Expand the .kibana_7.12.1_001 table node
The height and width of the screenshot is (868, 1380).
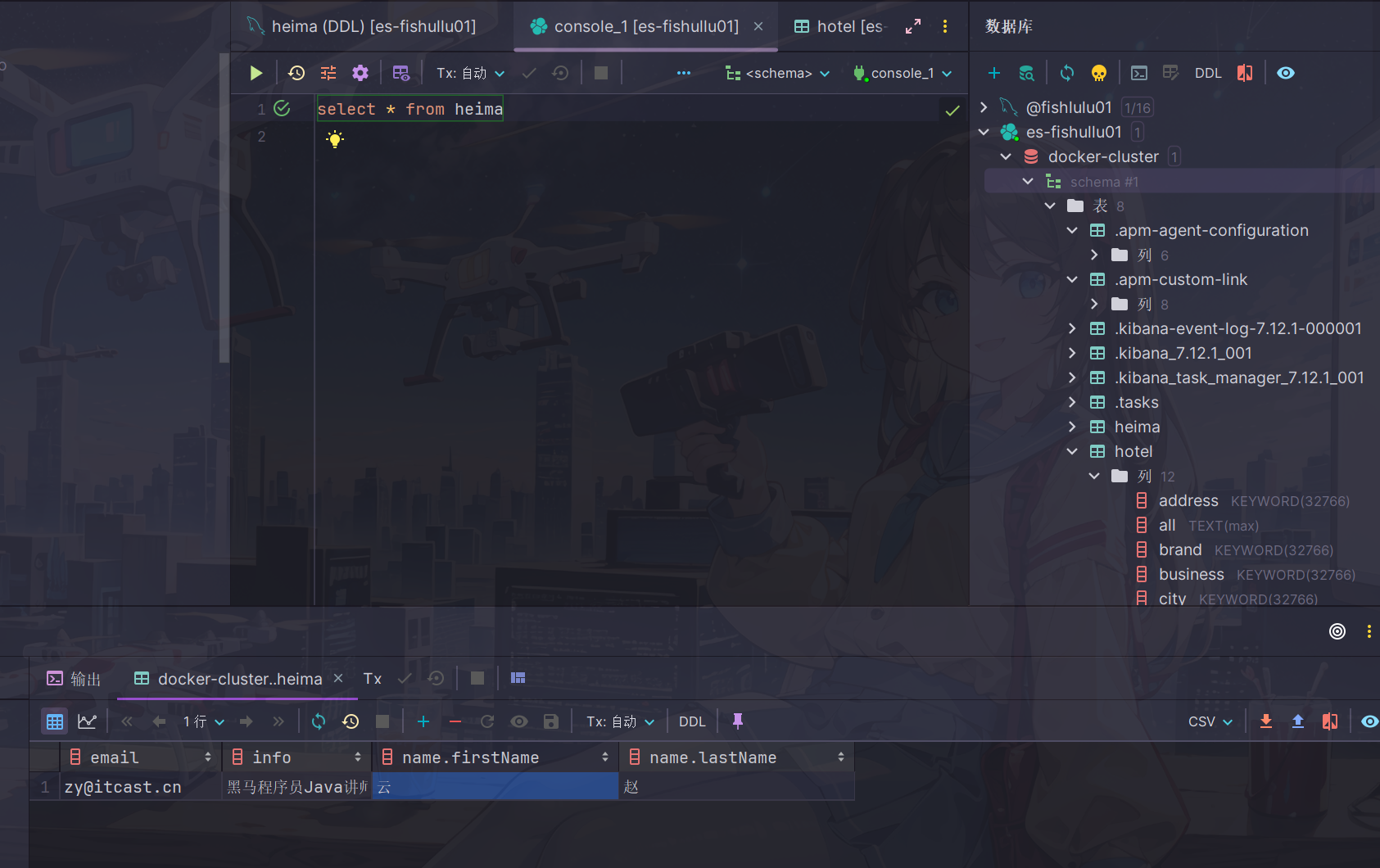click(x=1072, y=353)
